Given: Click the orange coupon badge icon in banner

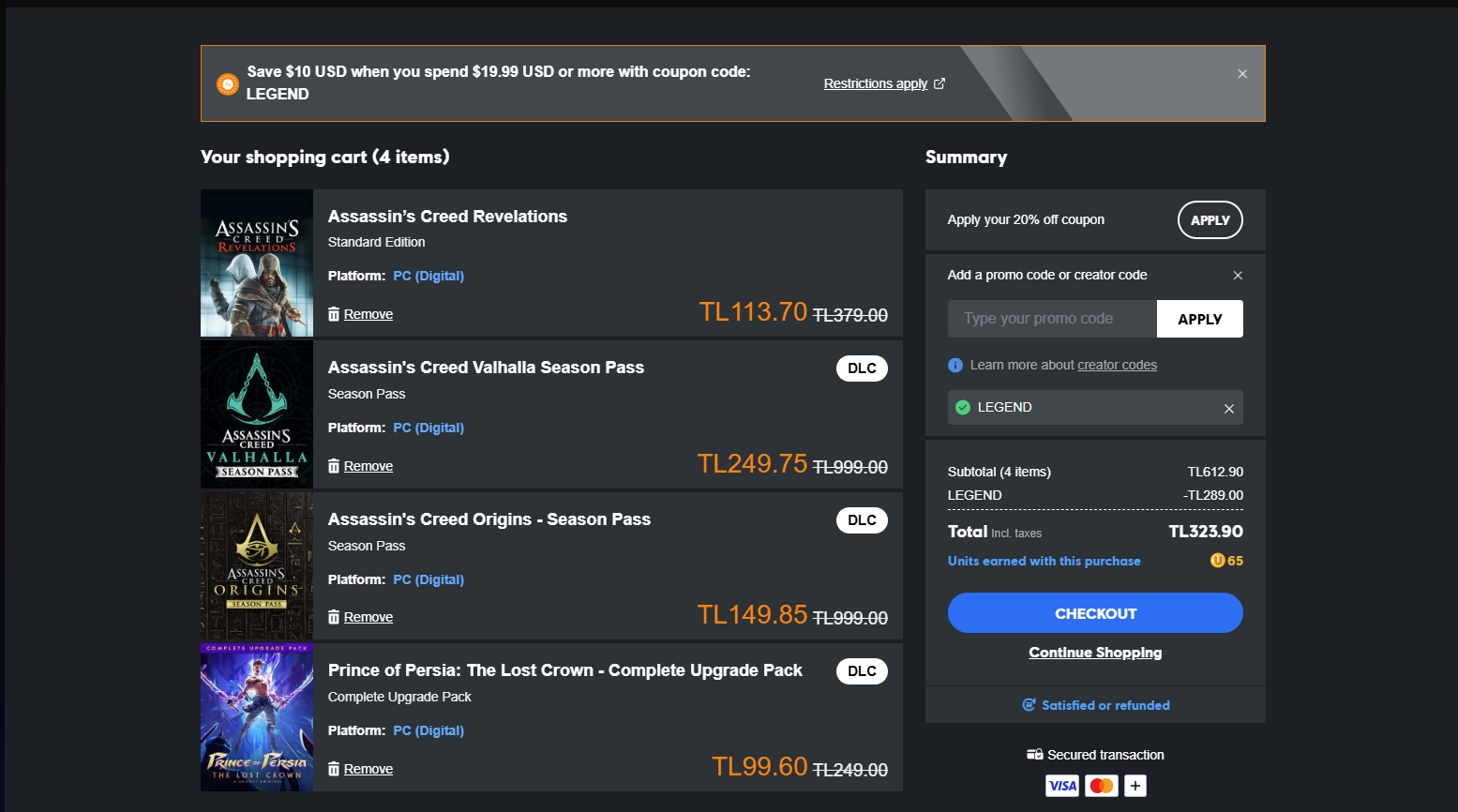Looking at the screenshot, I should [228, 83].
